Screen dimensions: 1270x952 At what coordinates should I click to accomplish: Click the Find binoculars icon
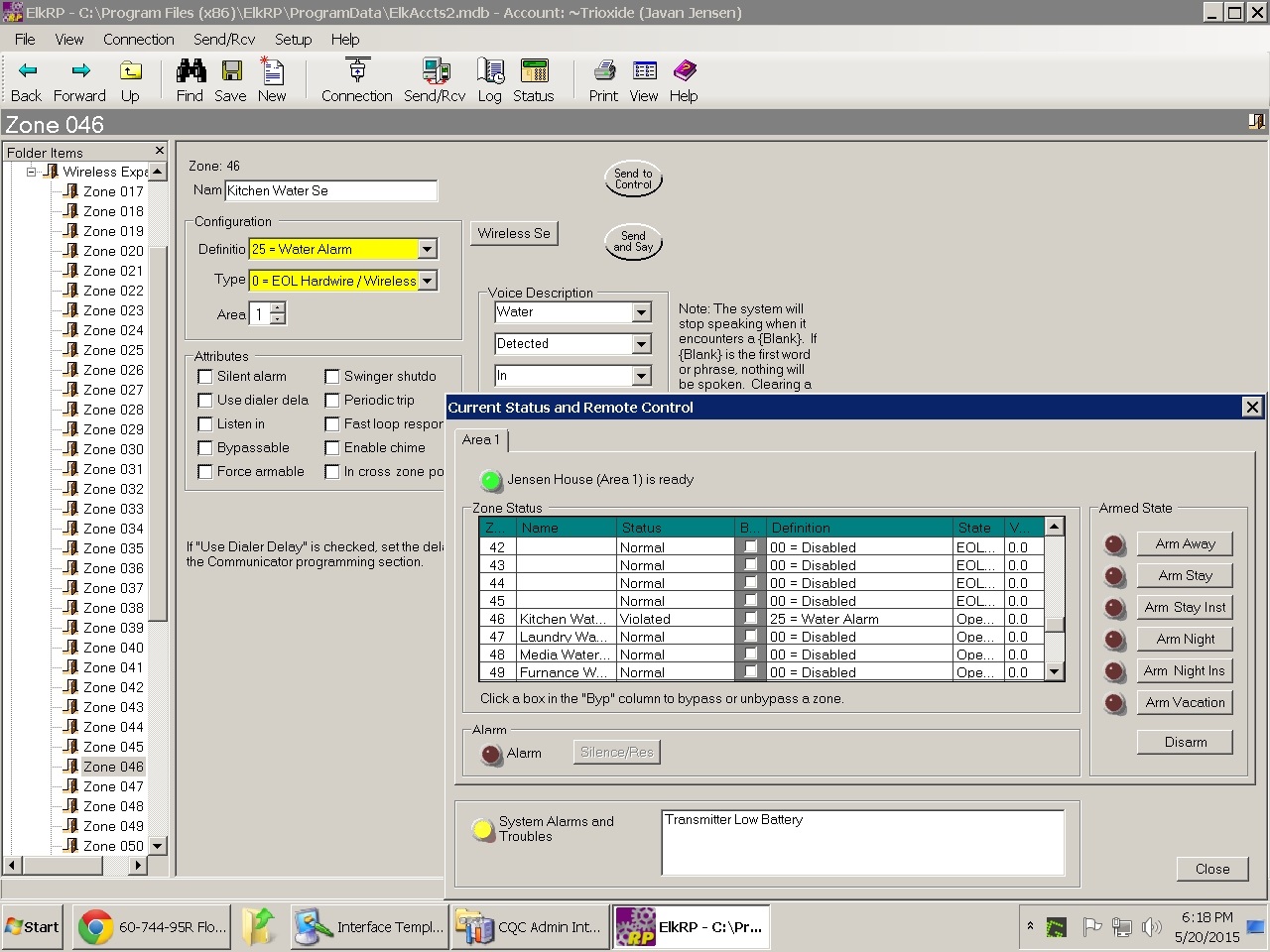point(190,71)
